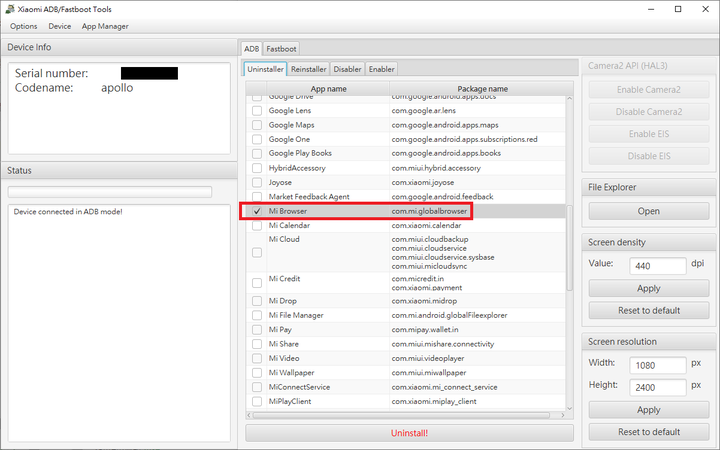720x450 pixels.
Task: Check the Google Play Books checkbox
Action: tap(257, 153)
